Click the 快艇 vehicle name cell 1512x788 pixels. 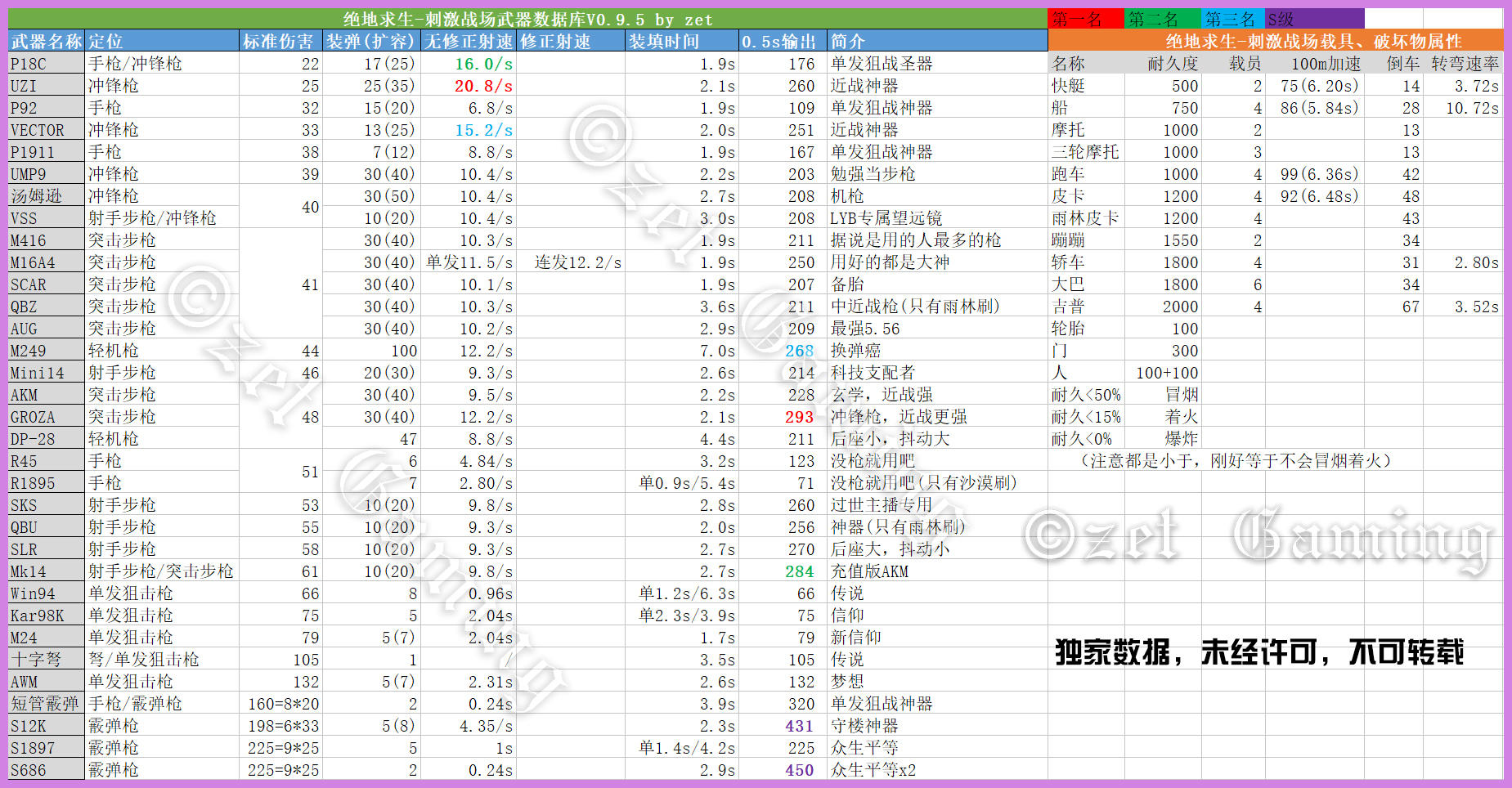point(1086,86)
